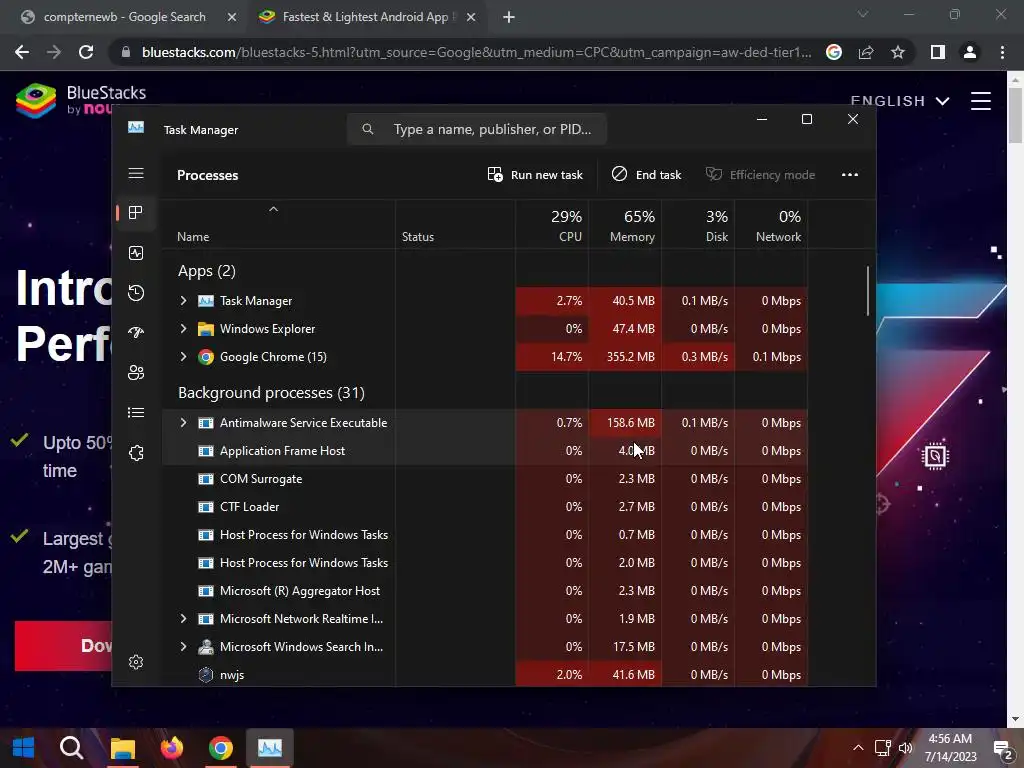
Task: Click the Google Chrome process icon
Action: click(206, 357)
